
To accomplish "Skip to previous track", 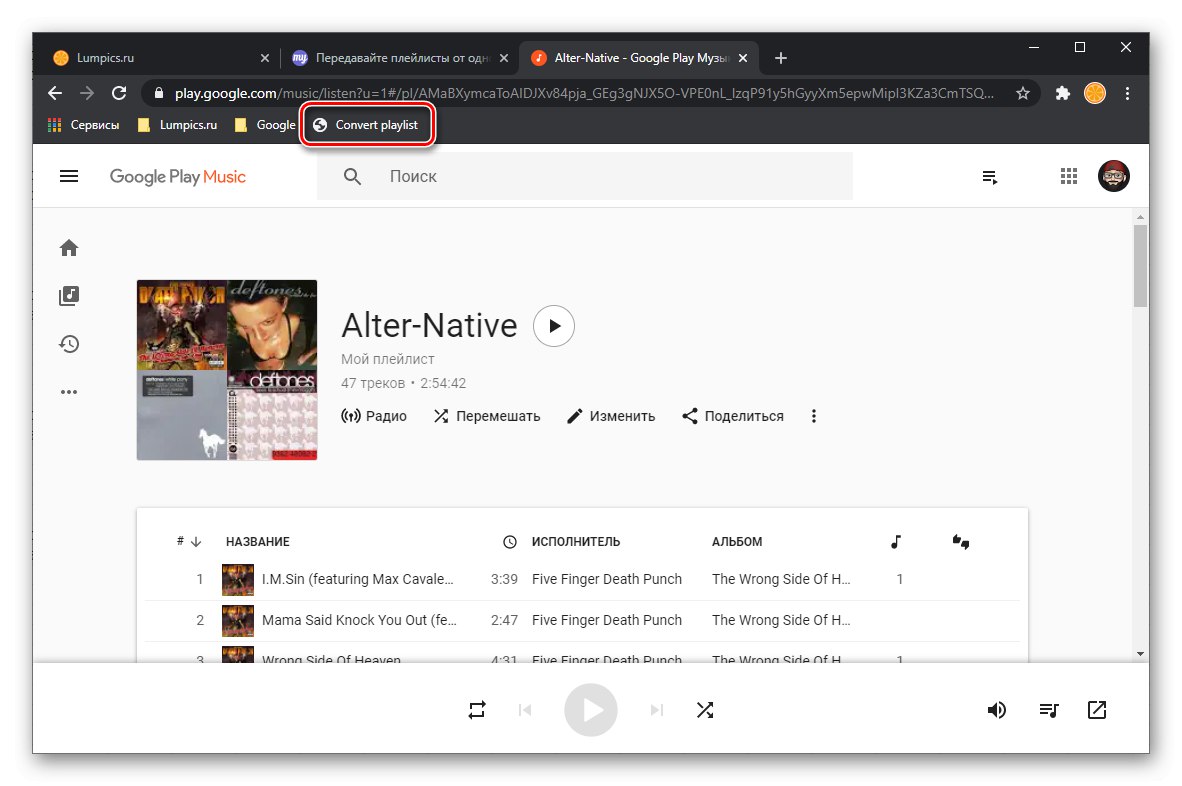I will (525, 710).
